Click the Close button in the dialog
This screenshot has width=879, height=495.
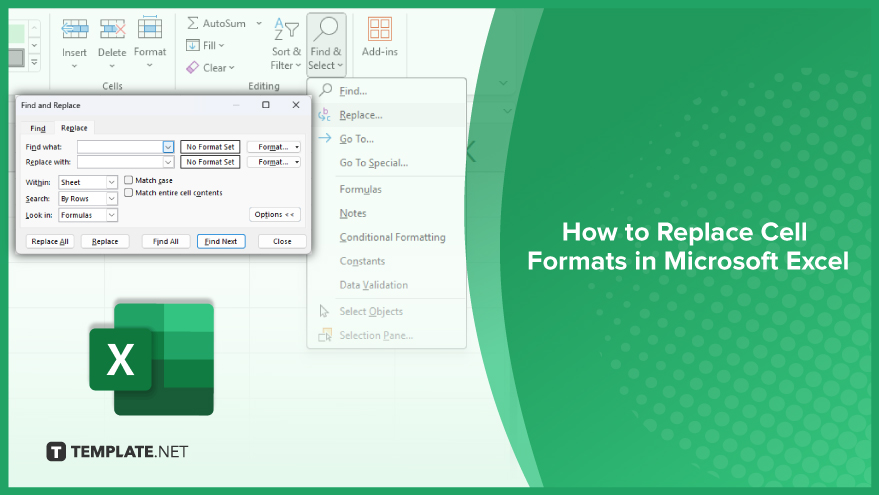[282, 241]
